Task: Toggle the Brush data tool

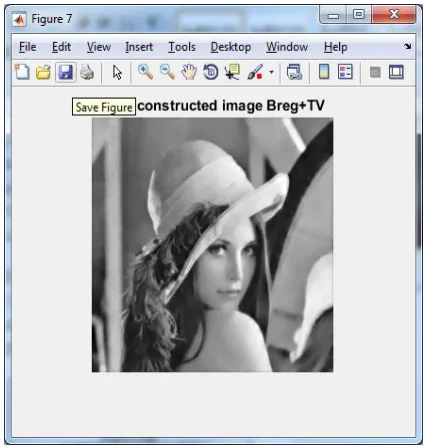Action: coord(255,72)
